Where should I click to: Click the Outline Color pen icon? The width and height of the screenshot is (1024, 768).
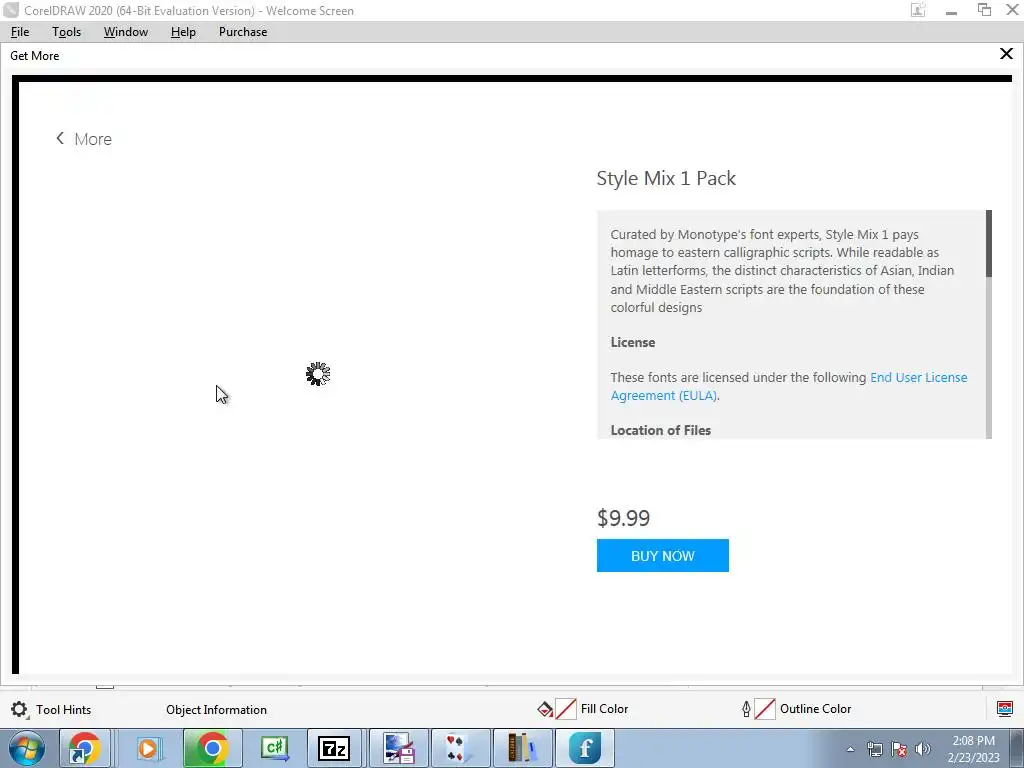(746, 709)
